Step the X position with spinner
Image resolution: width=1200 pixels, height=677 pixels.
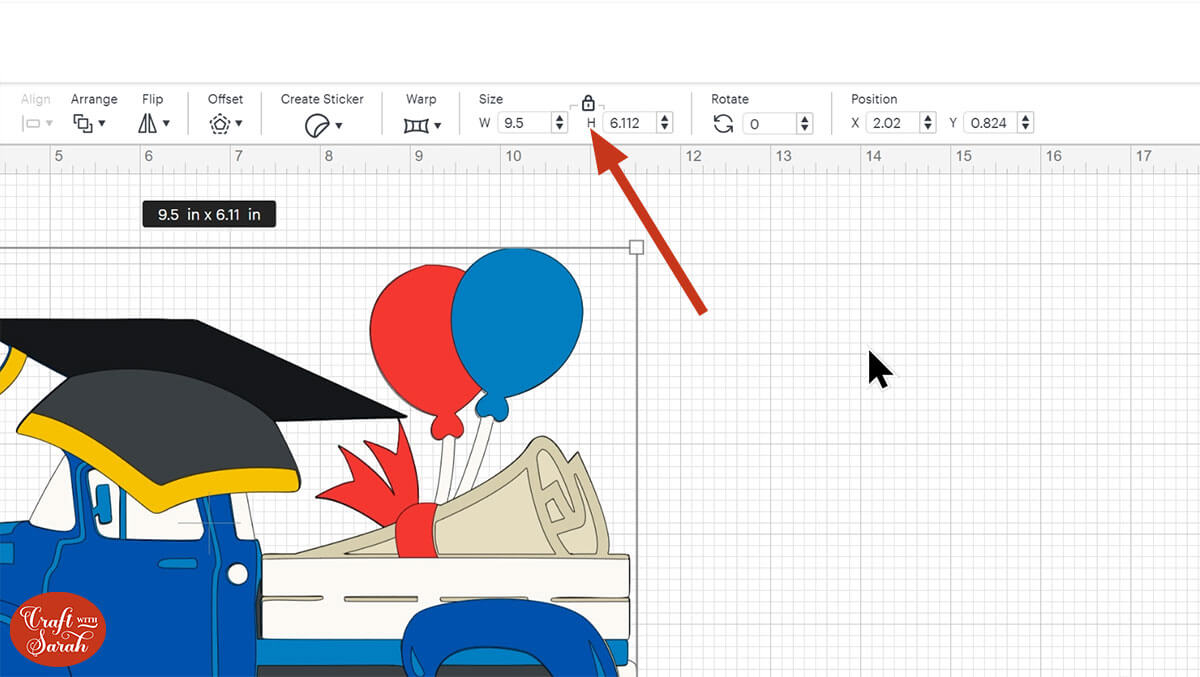(x=928, y=123)
